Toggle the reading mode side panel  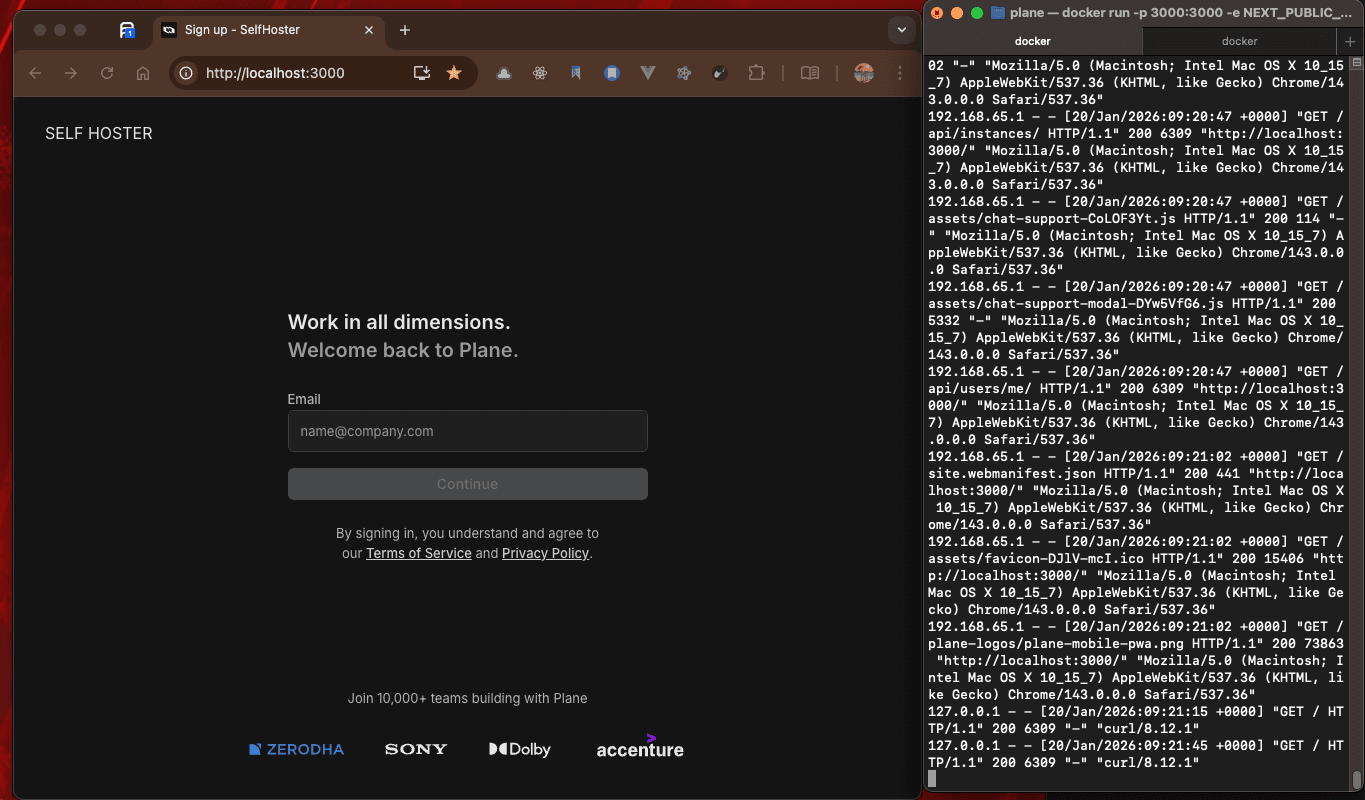(810, 73)
